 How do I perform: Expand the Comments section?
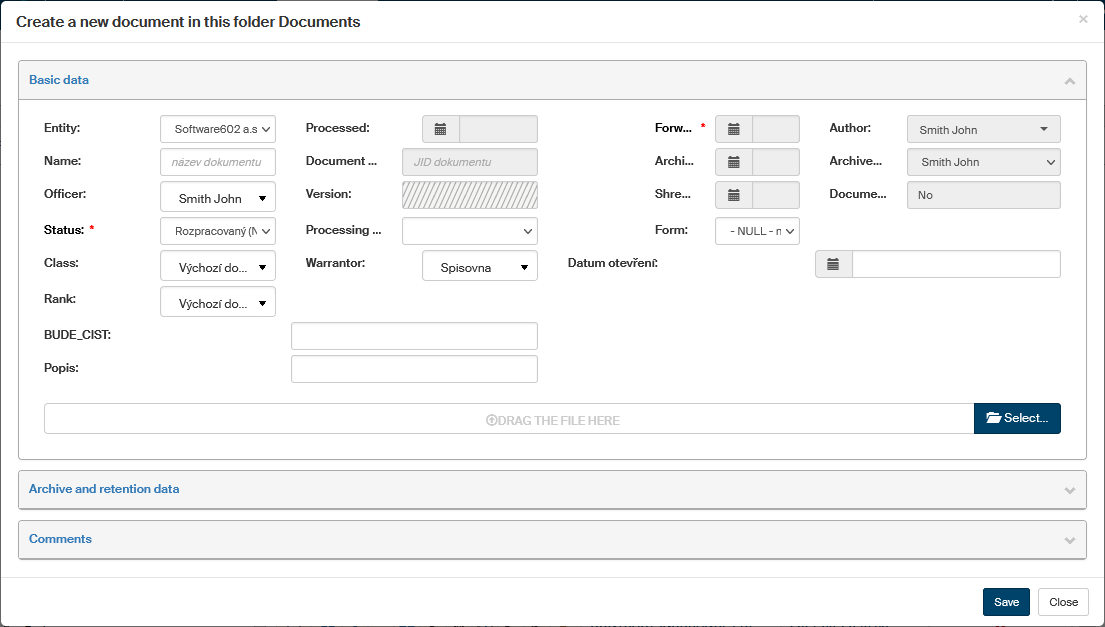pyautogui.click(x=1069, y=540)
